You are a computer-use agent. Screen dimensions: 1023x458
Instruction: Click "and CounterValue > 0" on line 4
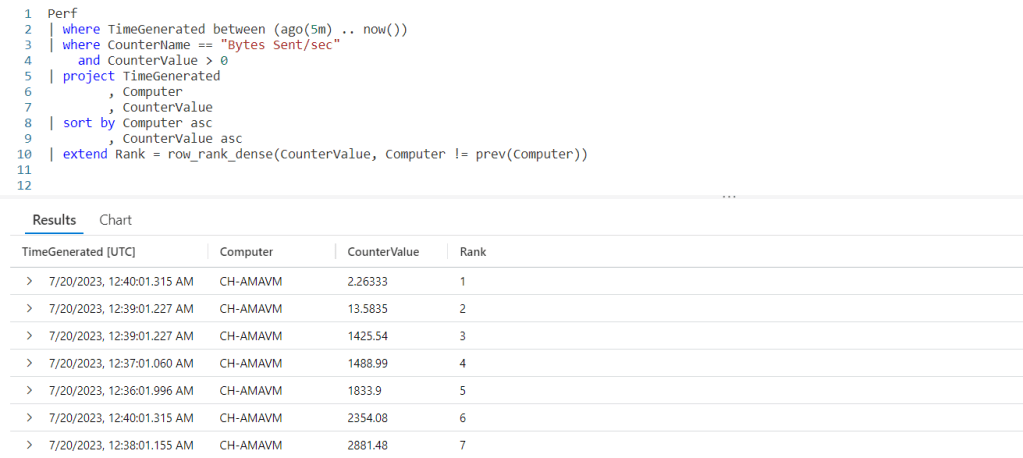(153, 60)
